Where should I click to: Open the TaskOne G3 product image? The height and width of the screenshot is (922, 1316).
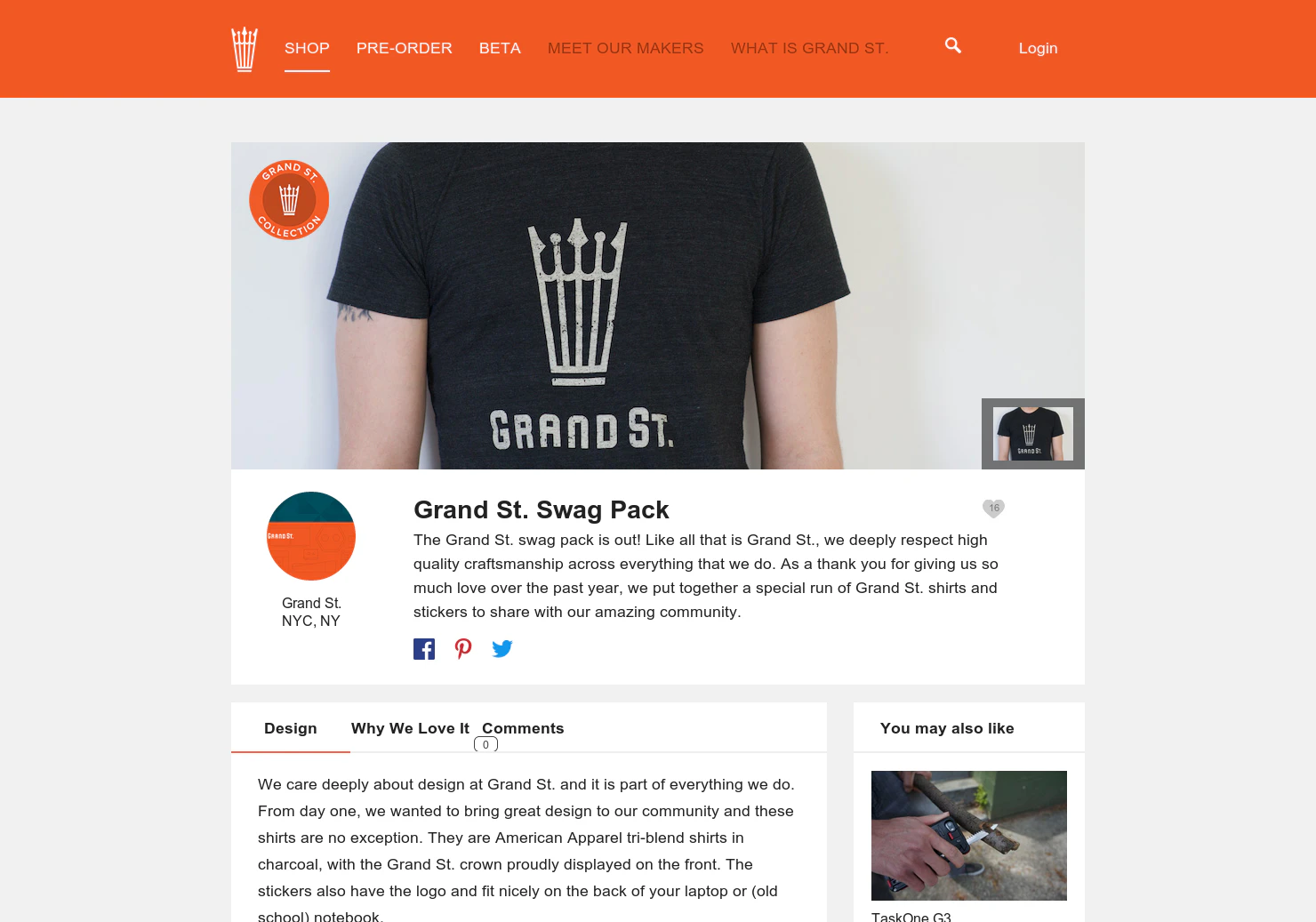(969, 836)
